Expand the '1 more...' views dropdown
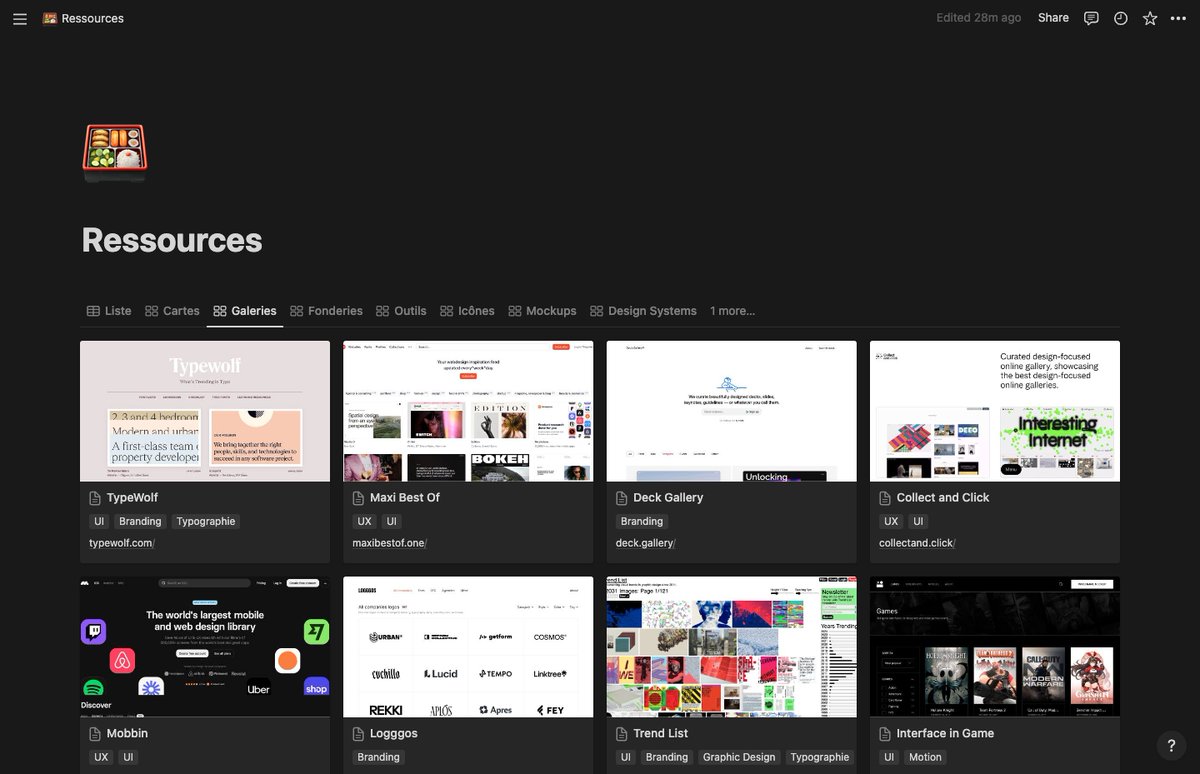1200x774 pixels. (732, 311)
